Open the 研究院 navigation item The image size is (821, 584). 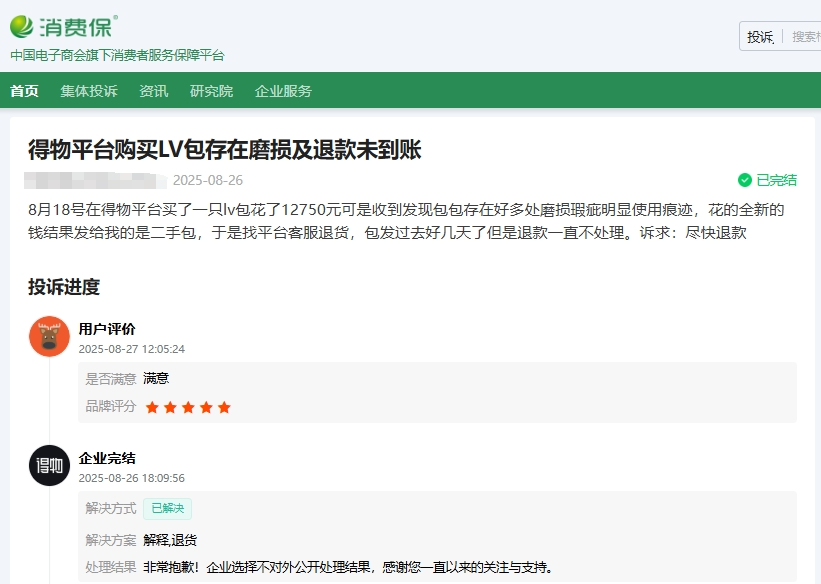tap(212, 91)
